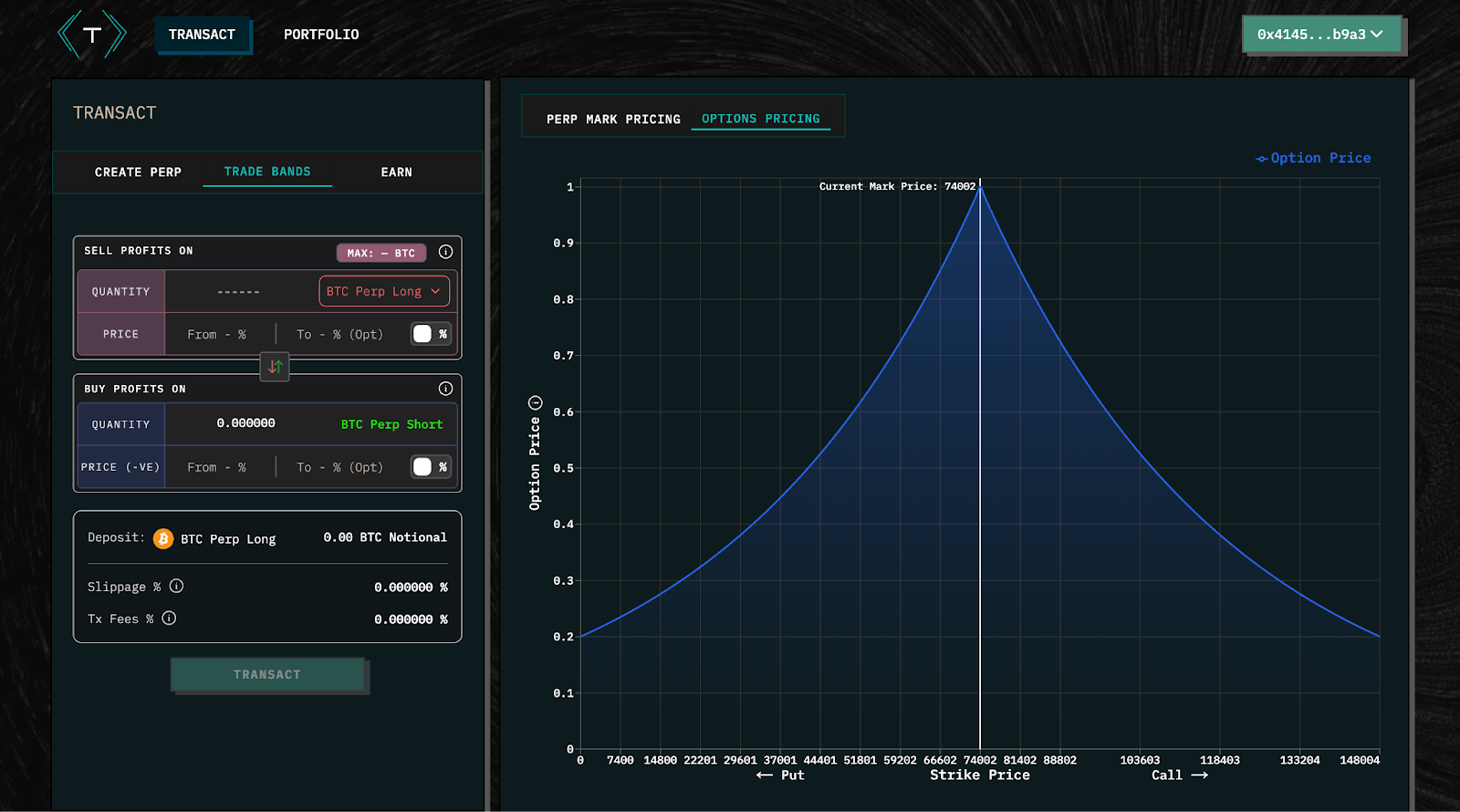Click the swap arrows icon between panels
This screenshot has height=812, width=1460.
[x=275, y=367]
